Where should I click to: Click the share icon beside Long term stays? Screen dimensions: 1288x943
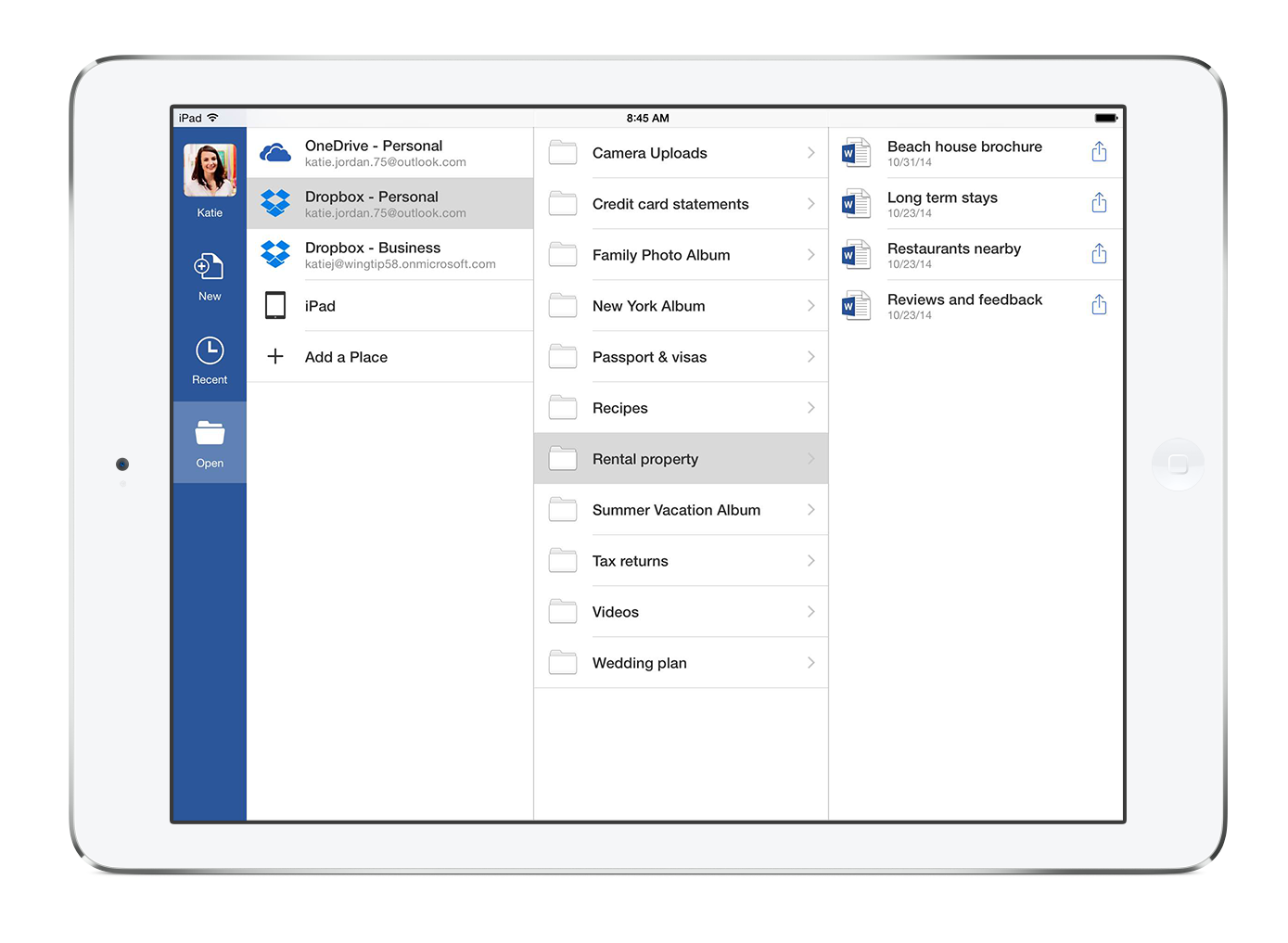[1099, 202]
